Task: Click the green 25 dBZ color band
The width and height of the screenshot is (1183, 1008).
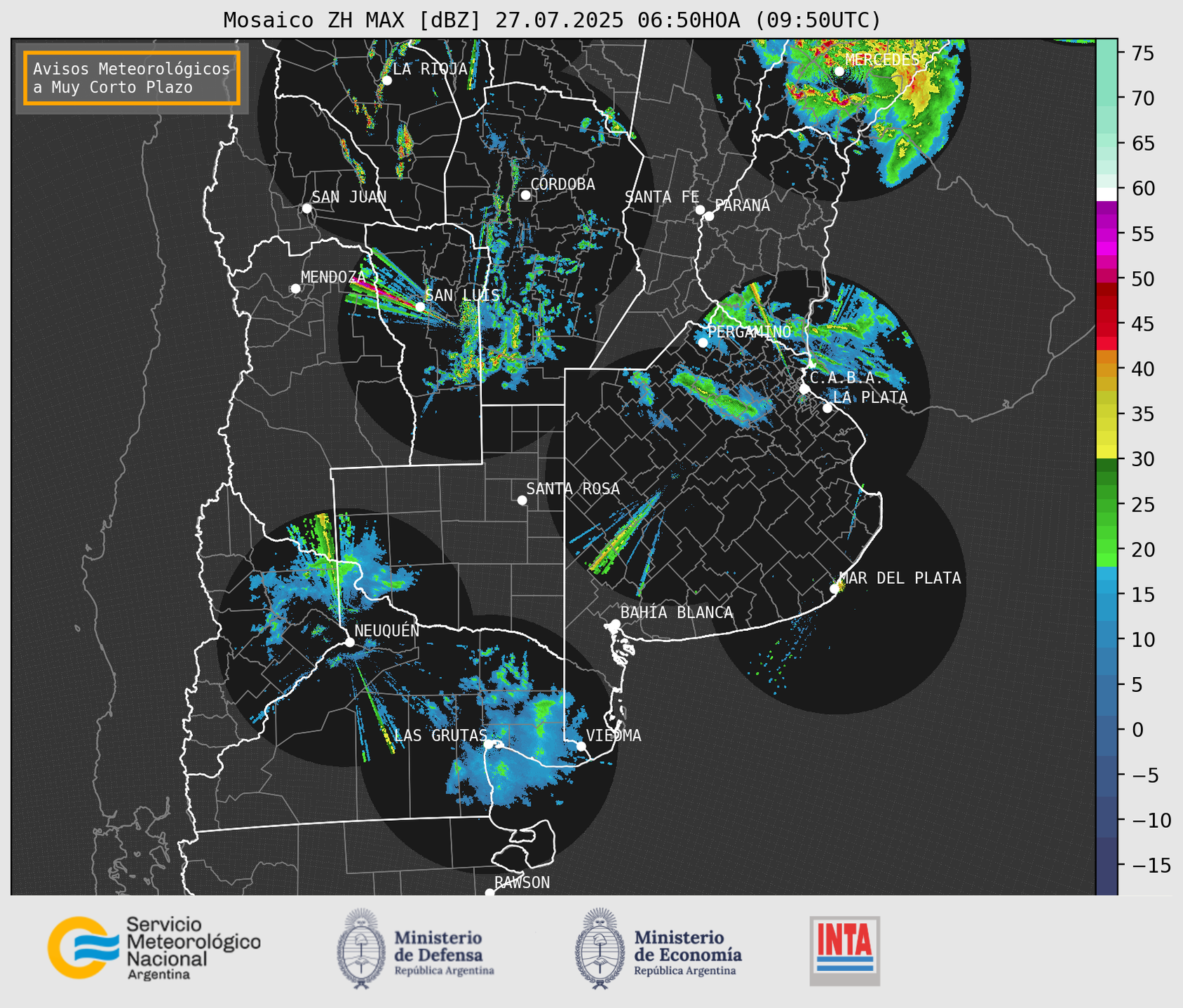Action: 1107,504
